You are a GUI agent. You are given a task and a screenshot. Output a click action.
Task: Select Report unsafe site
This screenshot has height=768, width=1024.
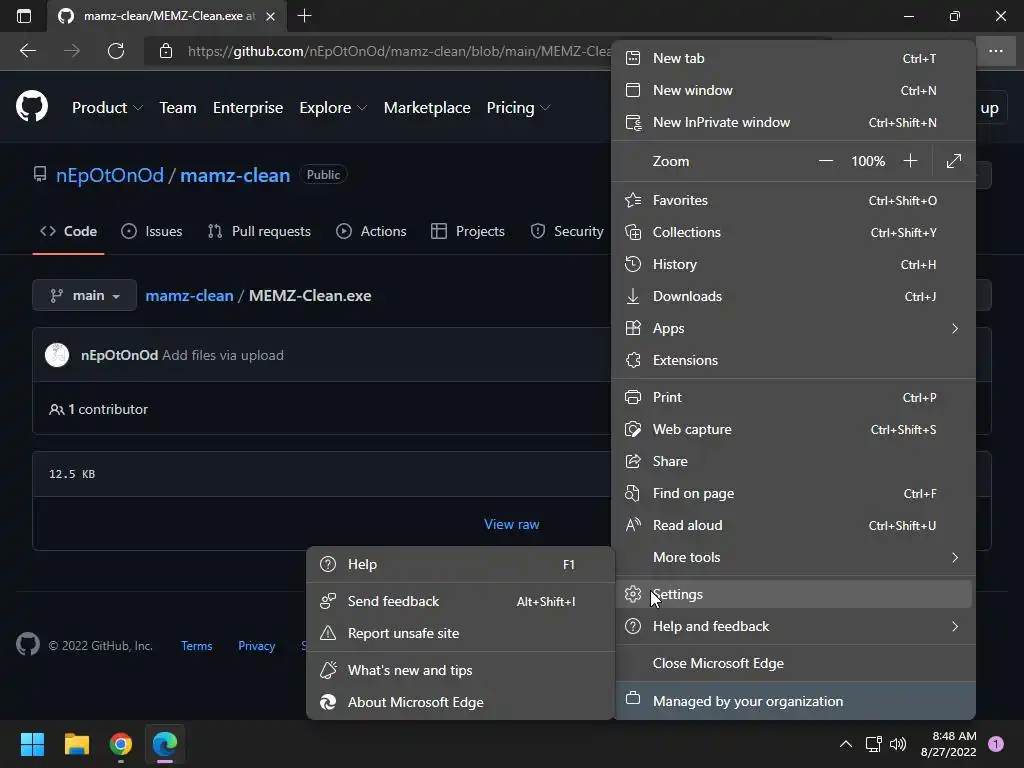[x=460, y=633]
